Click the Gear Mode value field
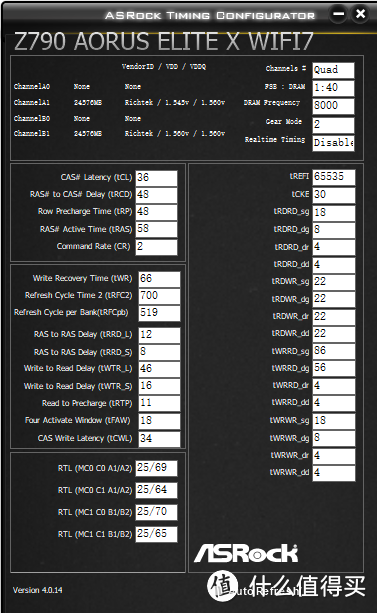Viewport: 377px width, 613px height. pos(333,125)
